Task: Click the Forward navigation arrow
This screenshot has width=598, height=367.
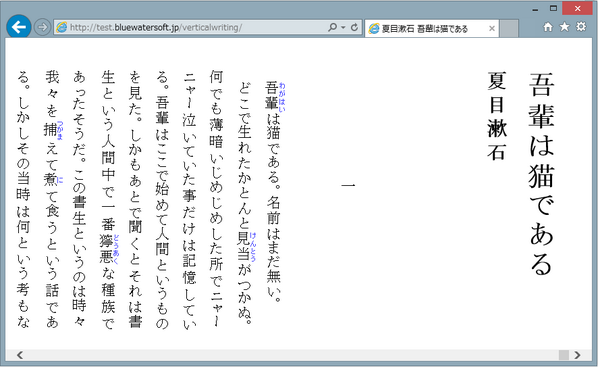Action: click(42, 27)
